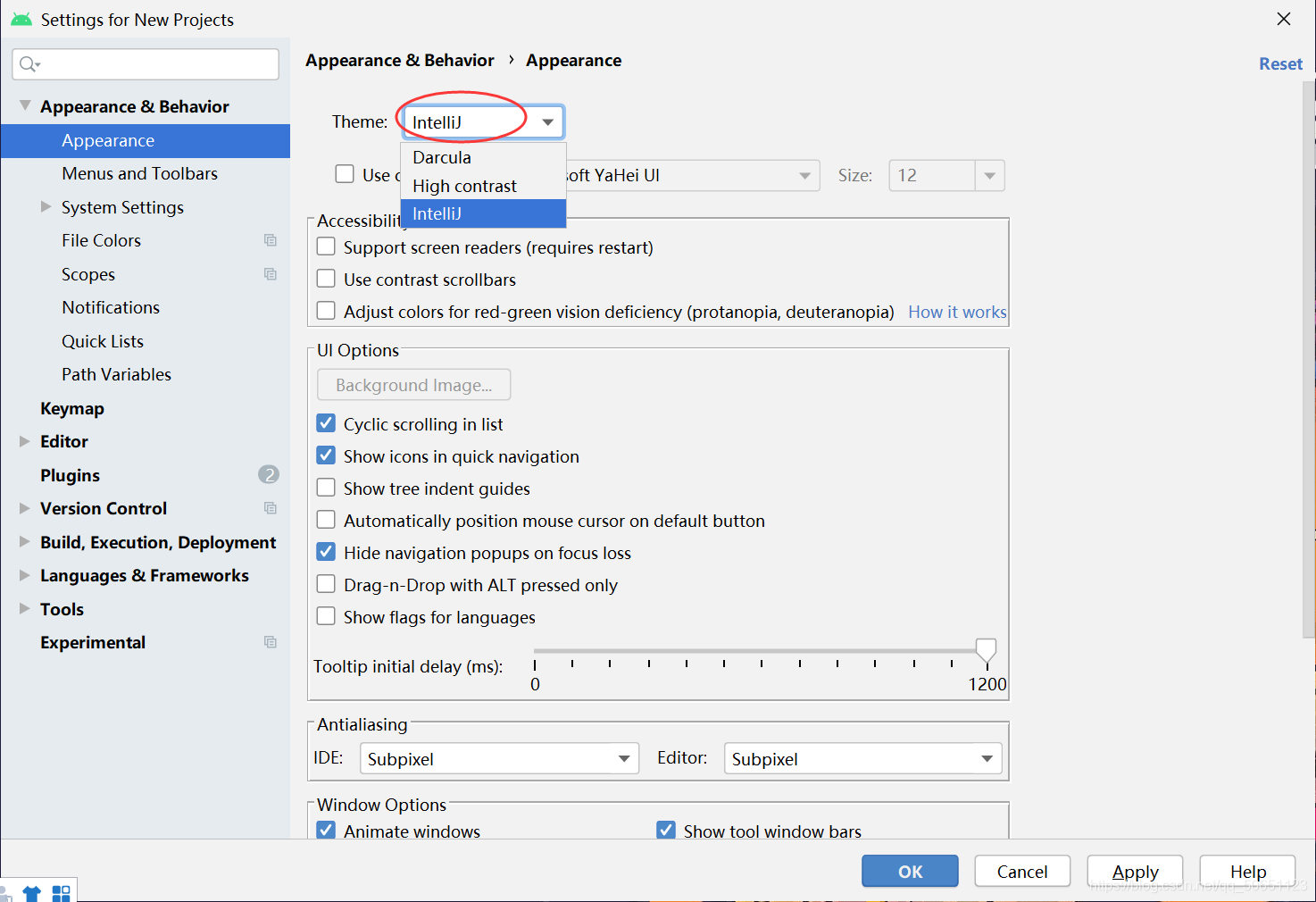
Task: Click the Help button
Action: tap(1247, 871)
